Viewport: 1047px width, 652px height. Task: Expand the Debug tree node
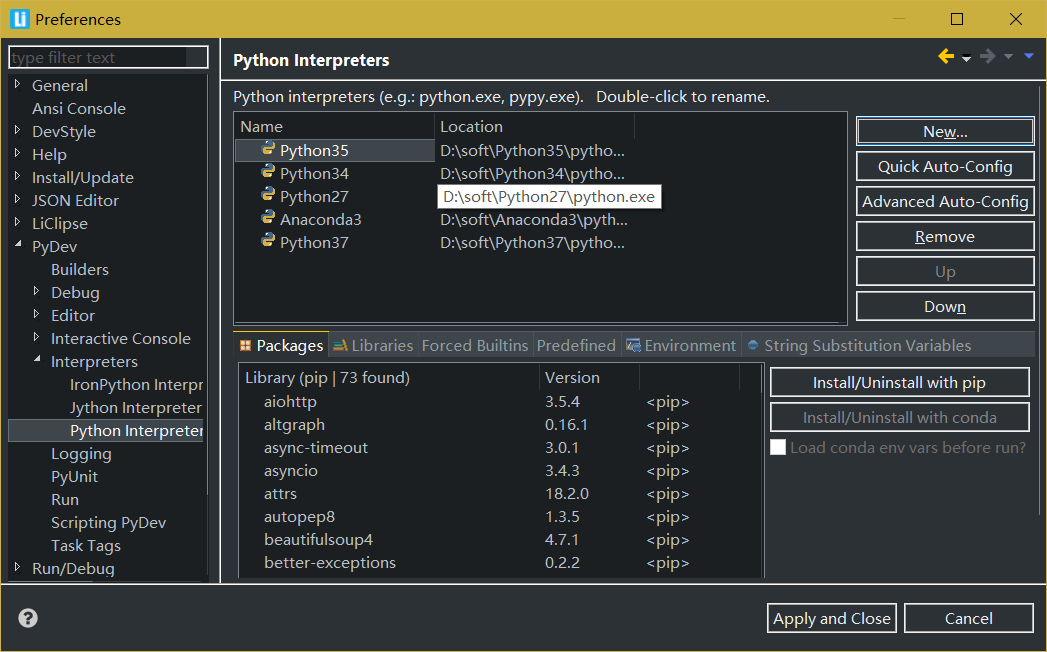pyautogui.click(x=37, y=291)
